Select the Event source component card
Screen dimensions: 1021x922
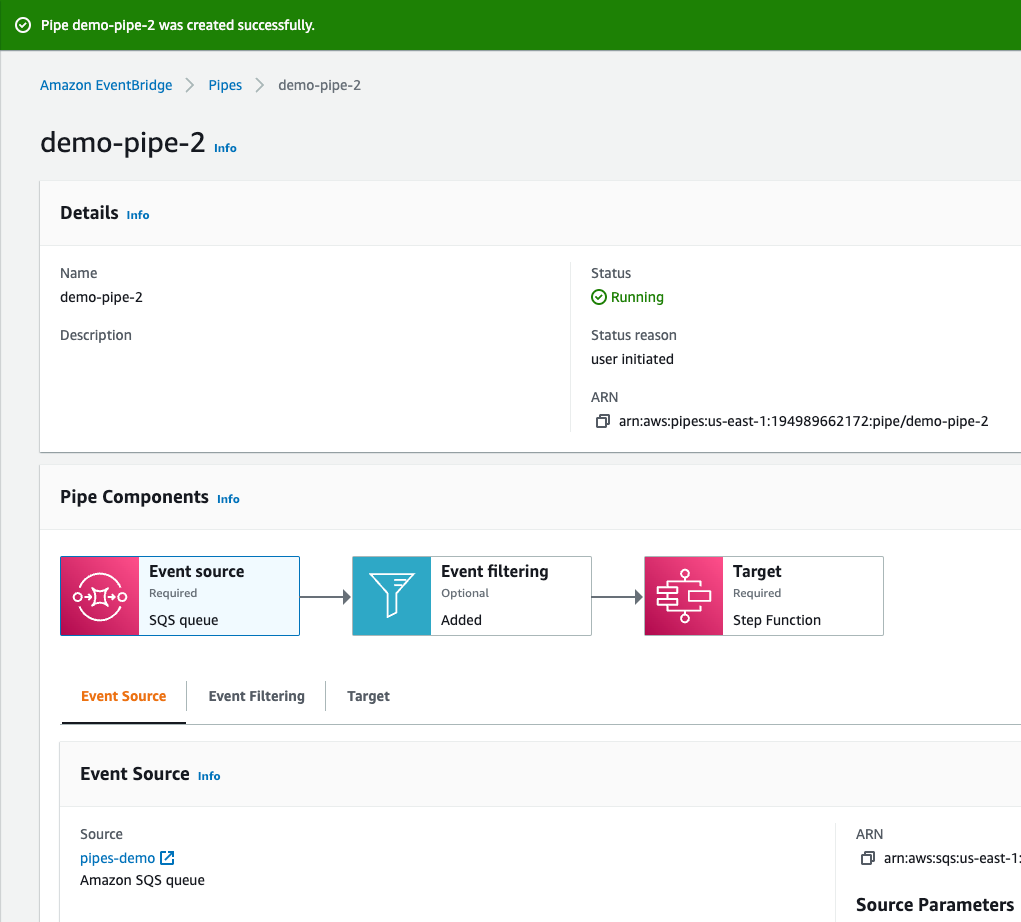tap(180, 596)
